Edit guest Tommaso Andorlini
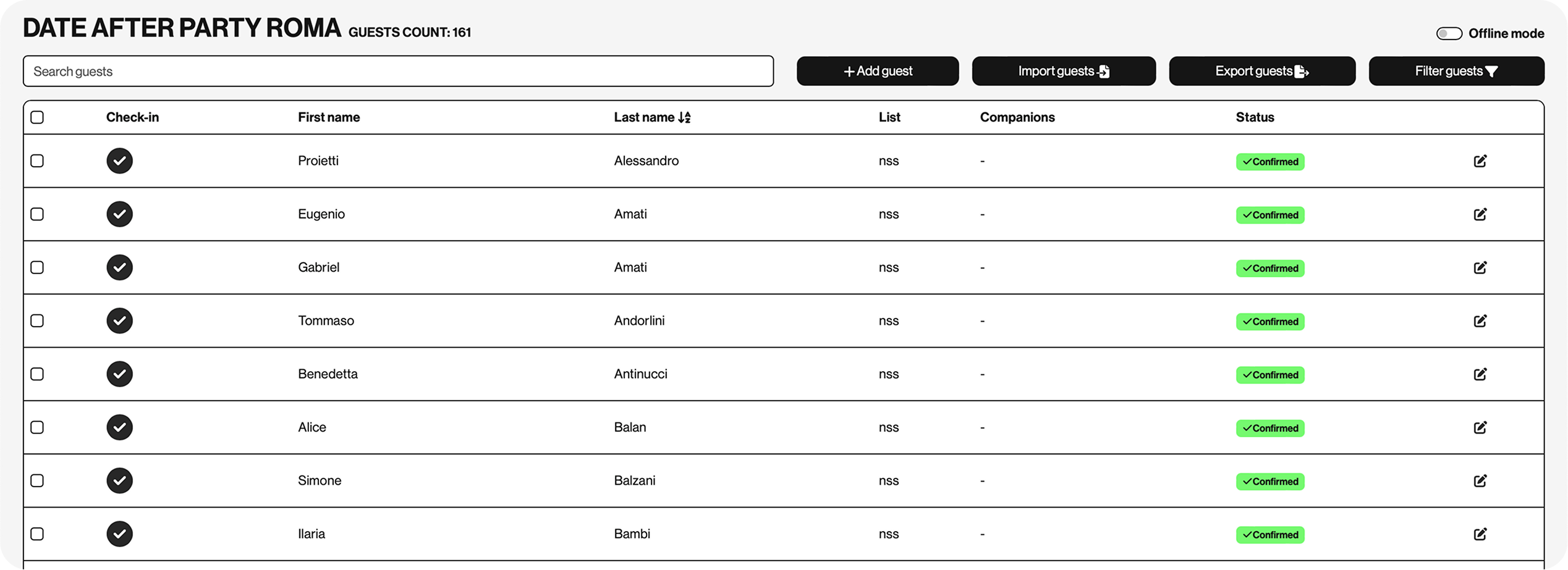The image size is (1568, 570). point(1480,321)
